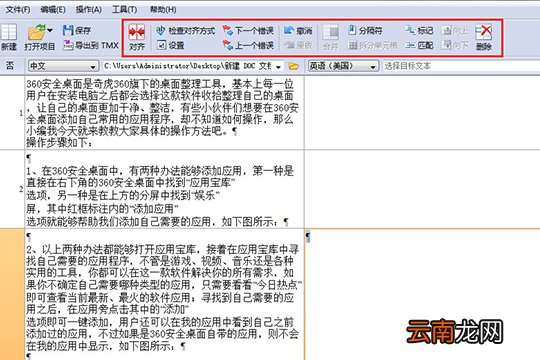Open the 英语（美国） target language dropdown
This screenshot has height=360, width=540.
point(343,66)
